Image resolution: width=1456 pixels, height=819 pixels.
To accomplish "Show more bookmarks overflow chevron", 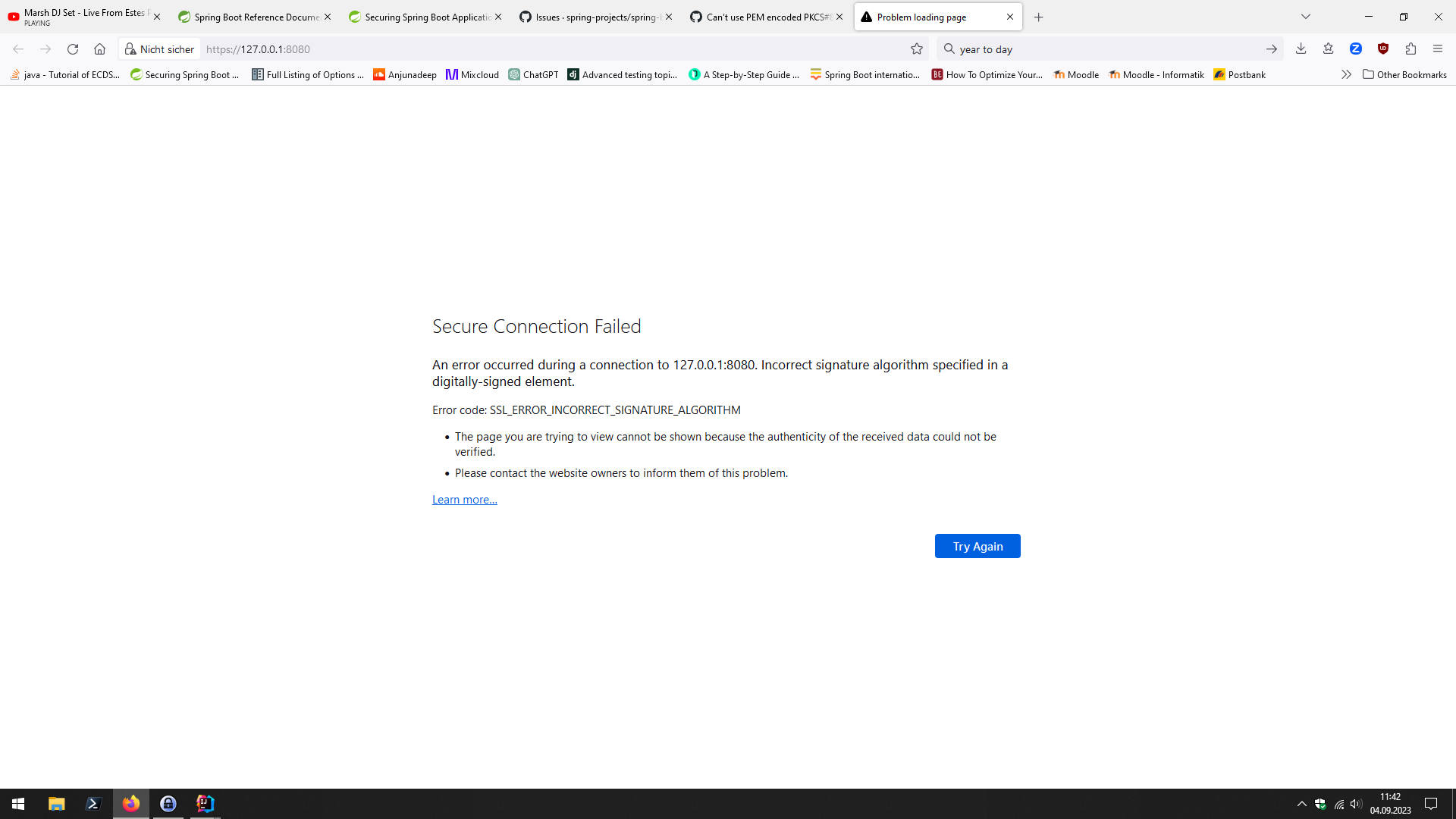I will coord(1346,74).
